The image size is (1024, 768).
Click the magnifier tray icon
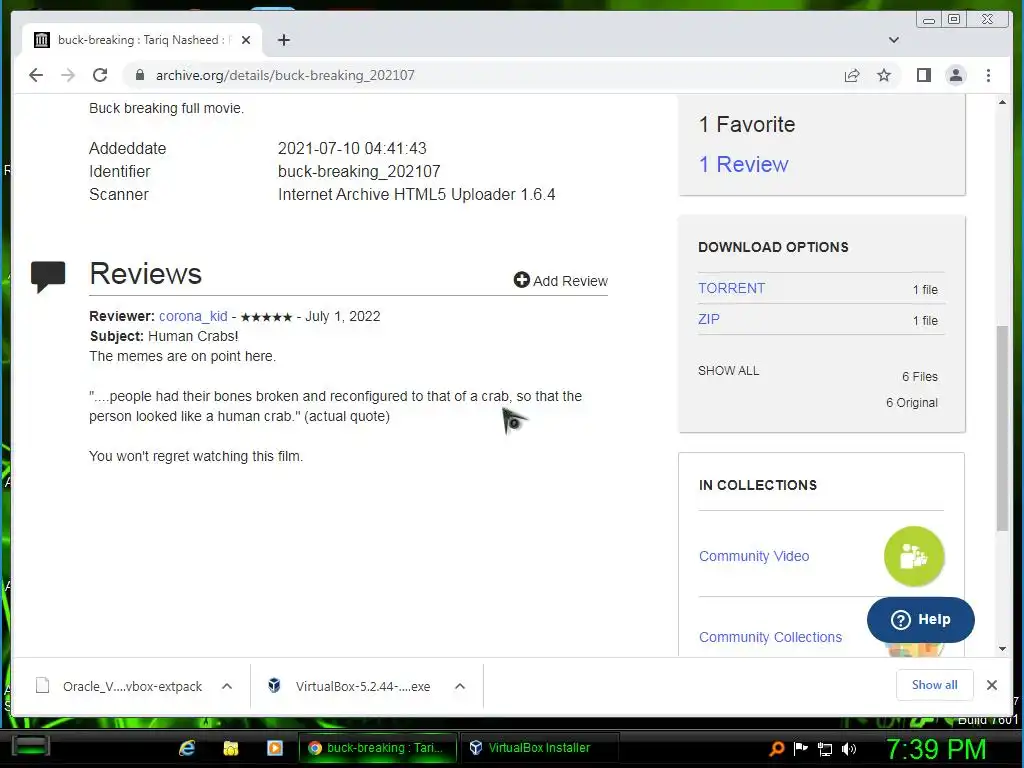(776, 748)
